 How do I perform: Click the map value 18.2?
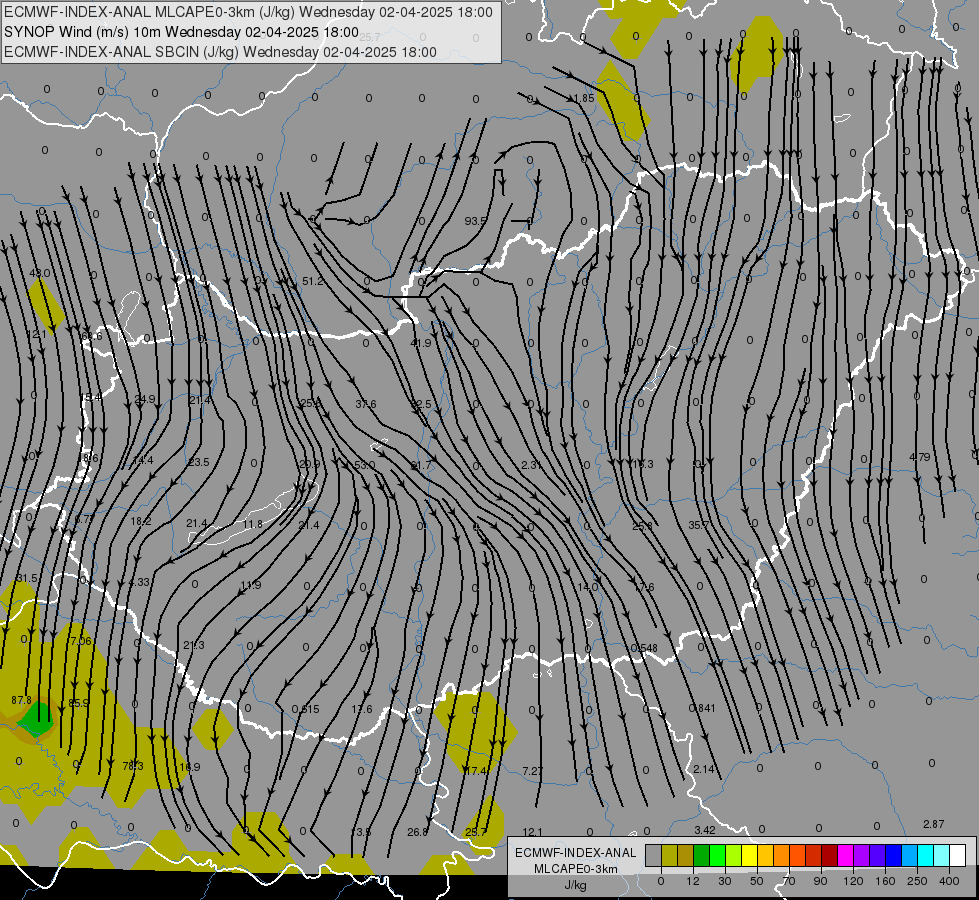[x=140, y=521]
